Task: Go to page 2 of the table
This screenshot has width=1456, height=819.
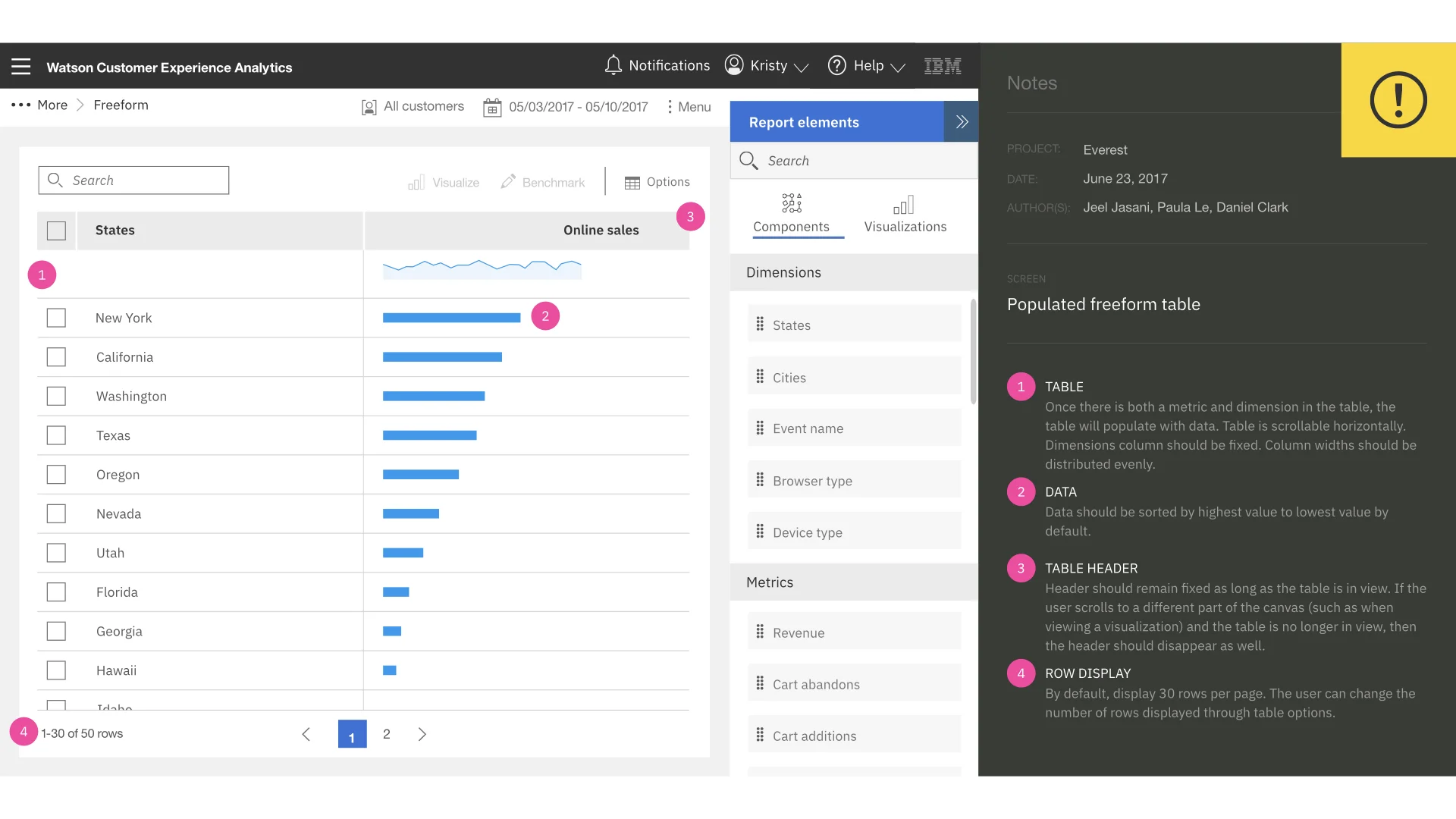Action: point(387,734)
